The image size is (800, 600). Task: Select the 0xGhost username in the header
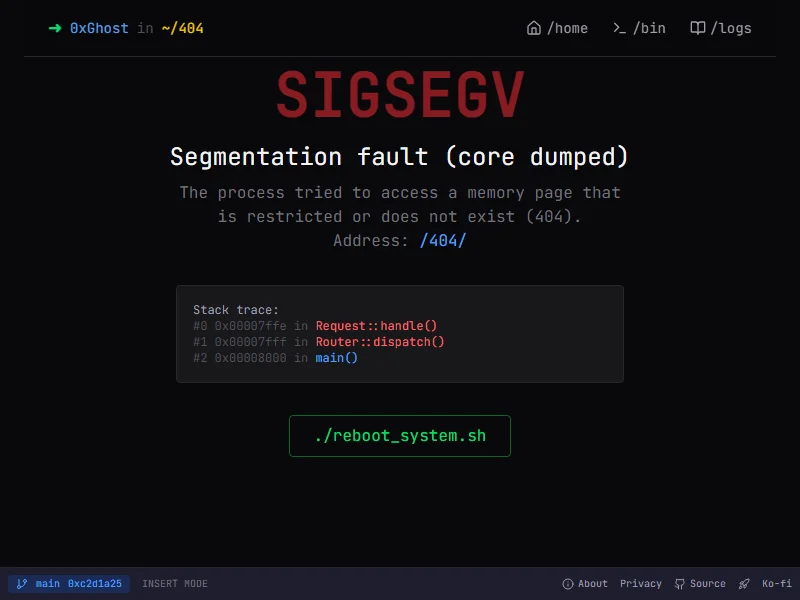99,28
